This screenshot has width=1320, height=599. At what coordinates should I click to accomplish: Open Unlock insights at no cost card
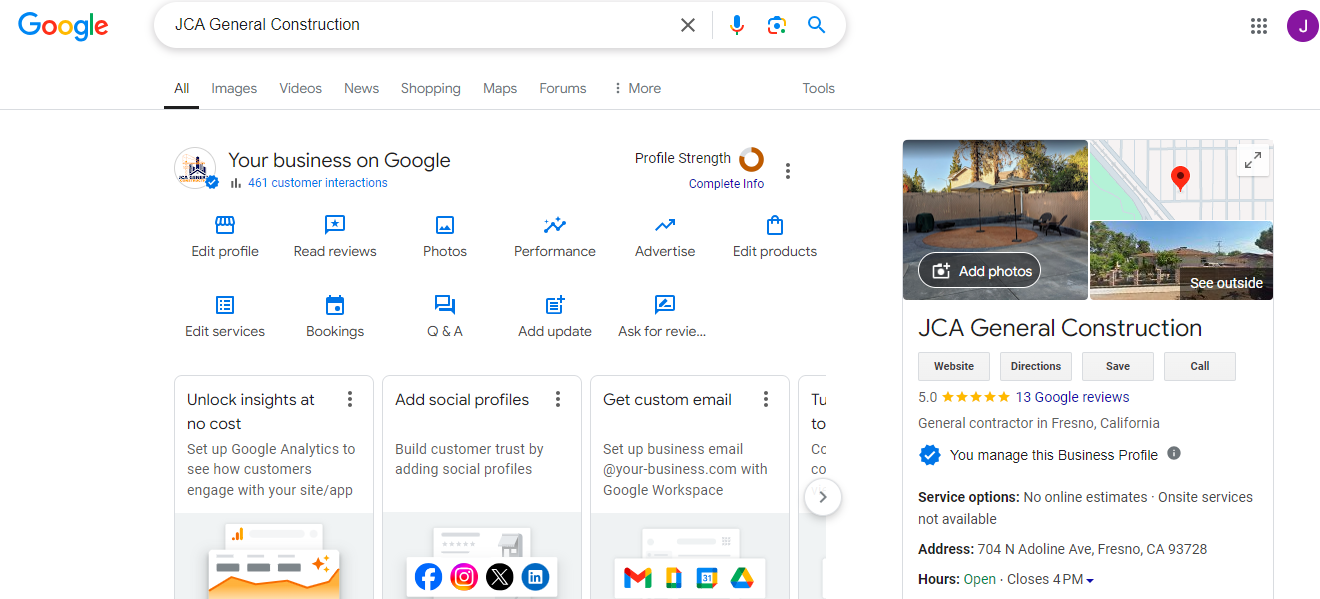[274, 487]
